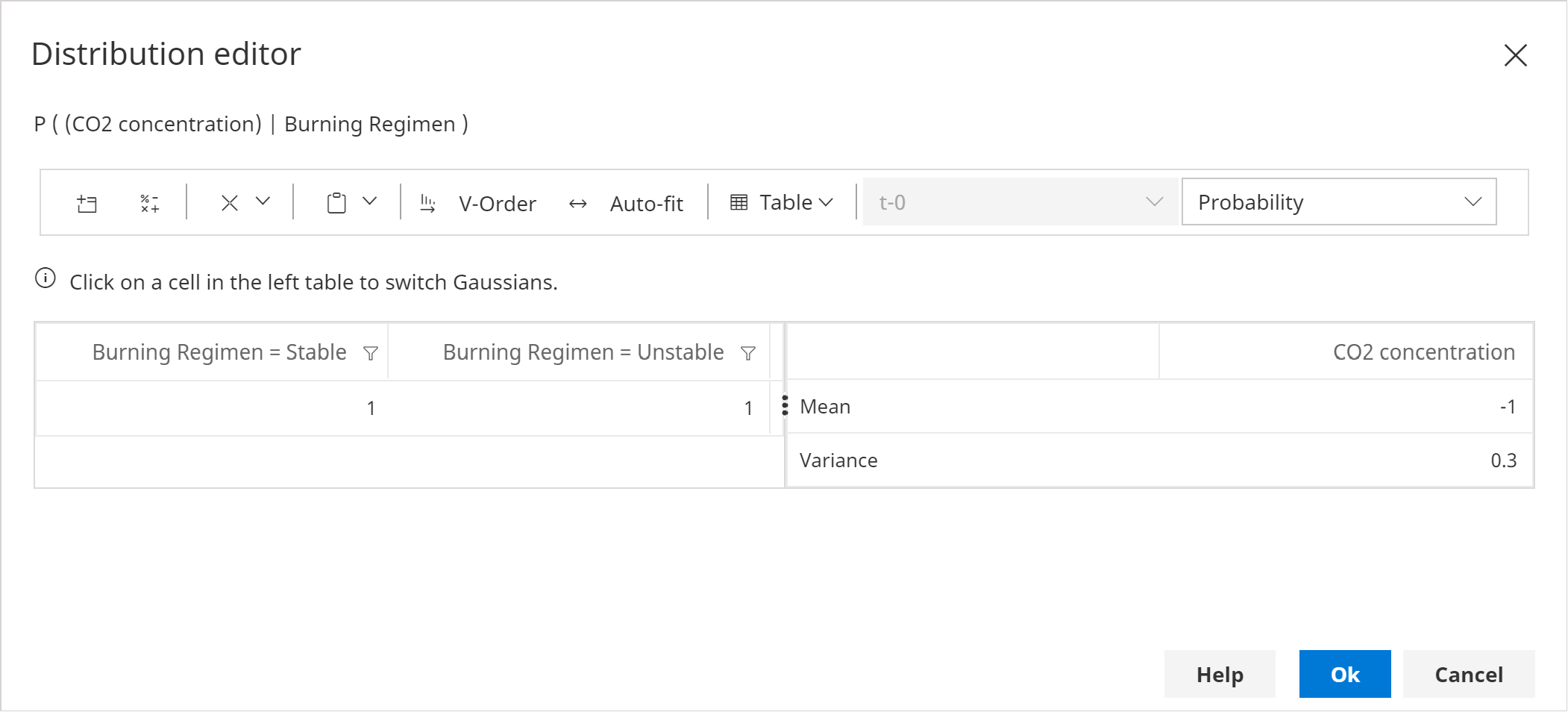Expand the clear options dropdown arrow
The width and height of the screenshot is (1568, 712).
tap(263, 202)
